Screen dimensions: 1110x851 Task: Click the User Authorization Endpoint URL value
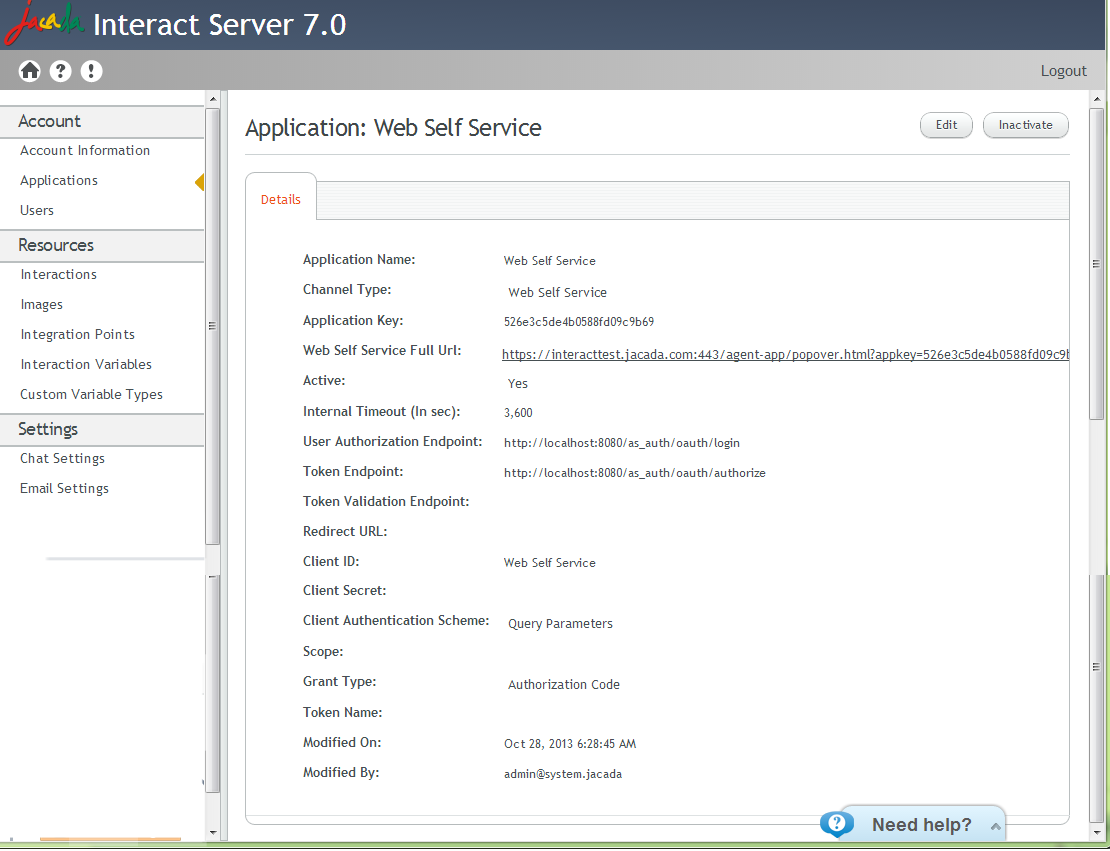622,443
